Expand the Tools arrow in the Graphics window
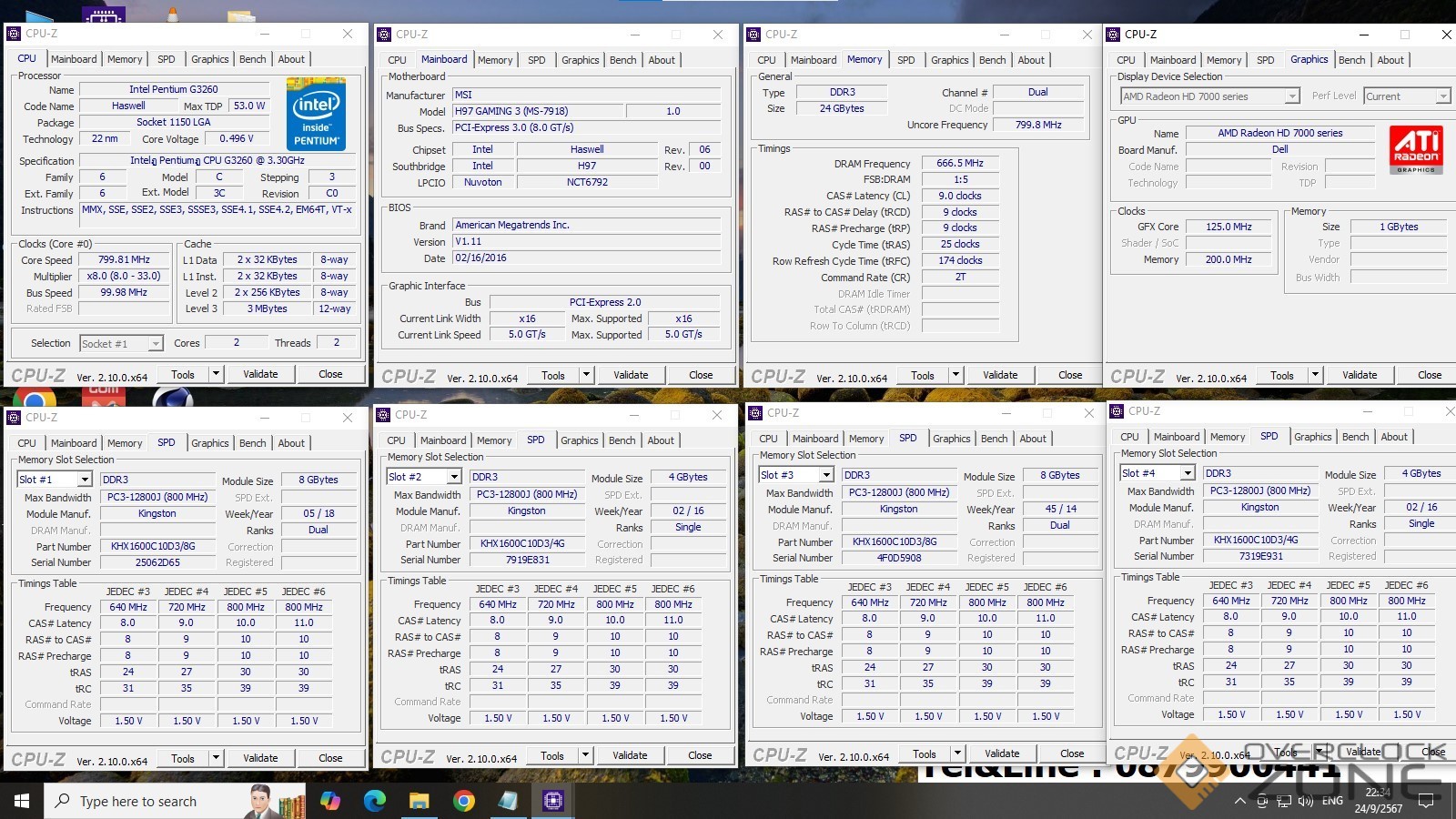Screen dimensions: 1456x819 (x=1315, y=375)
